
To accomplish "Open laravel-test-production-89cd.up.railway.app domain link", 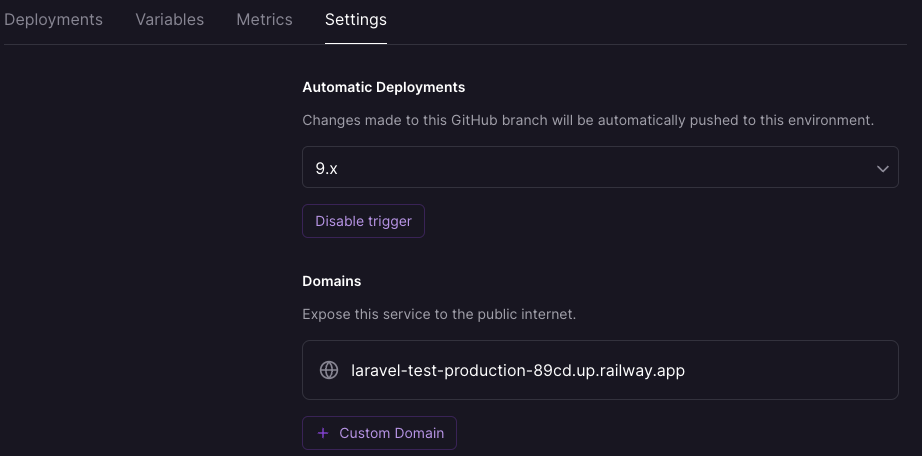I will [x=518, y=370].
